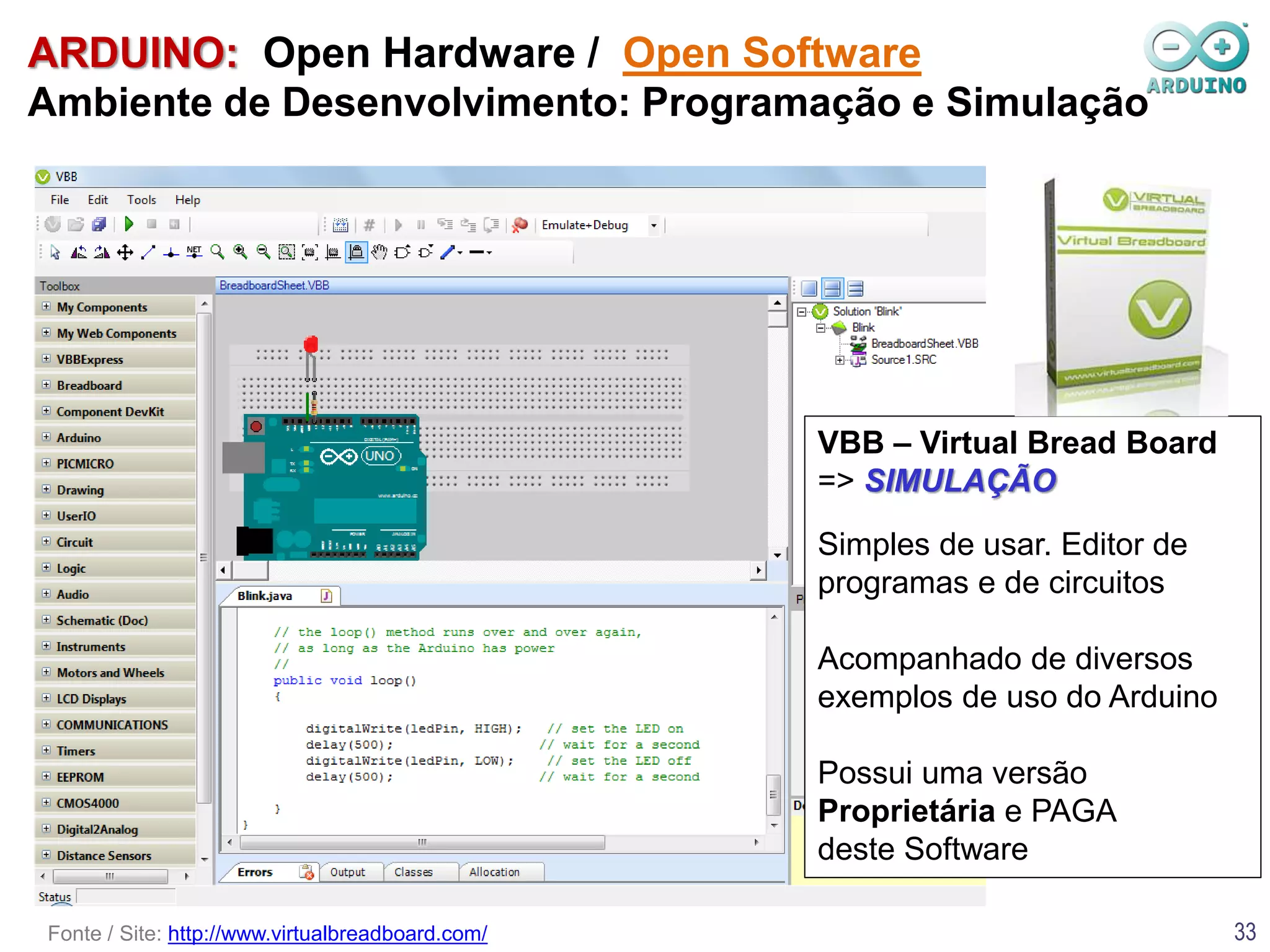The height and width of the screenshot is (952, 1270).
Task: Switch to the Classes tab
Action: click(422, 872)
